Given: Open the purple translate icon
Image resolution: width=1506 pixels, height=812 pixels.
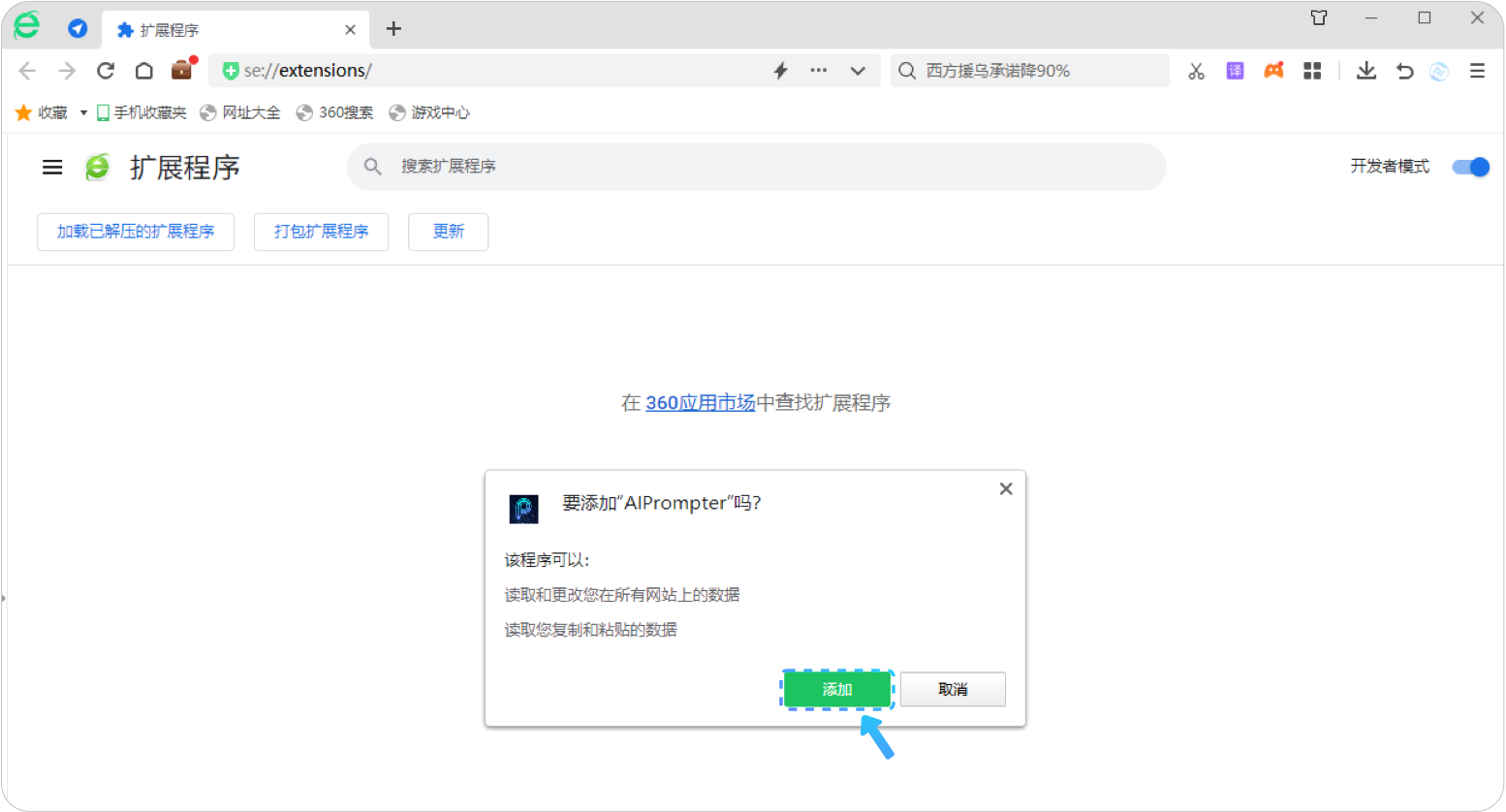Looking at the screenshot, I should pyautogui.click(x=1235, y=71).
